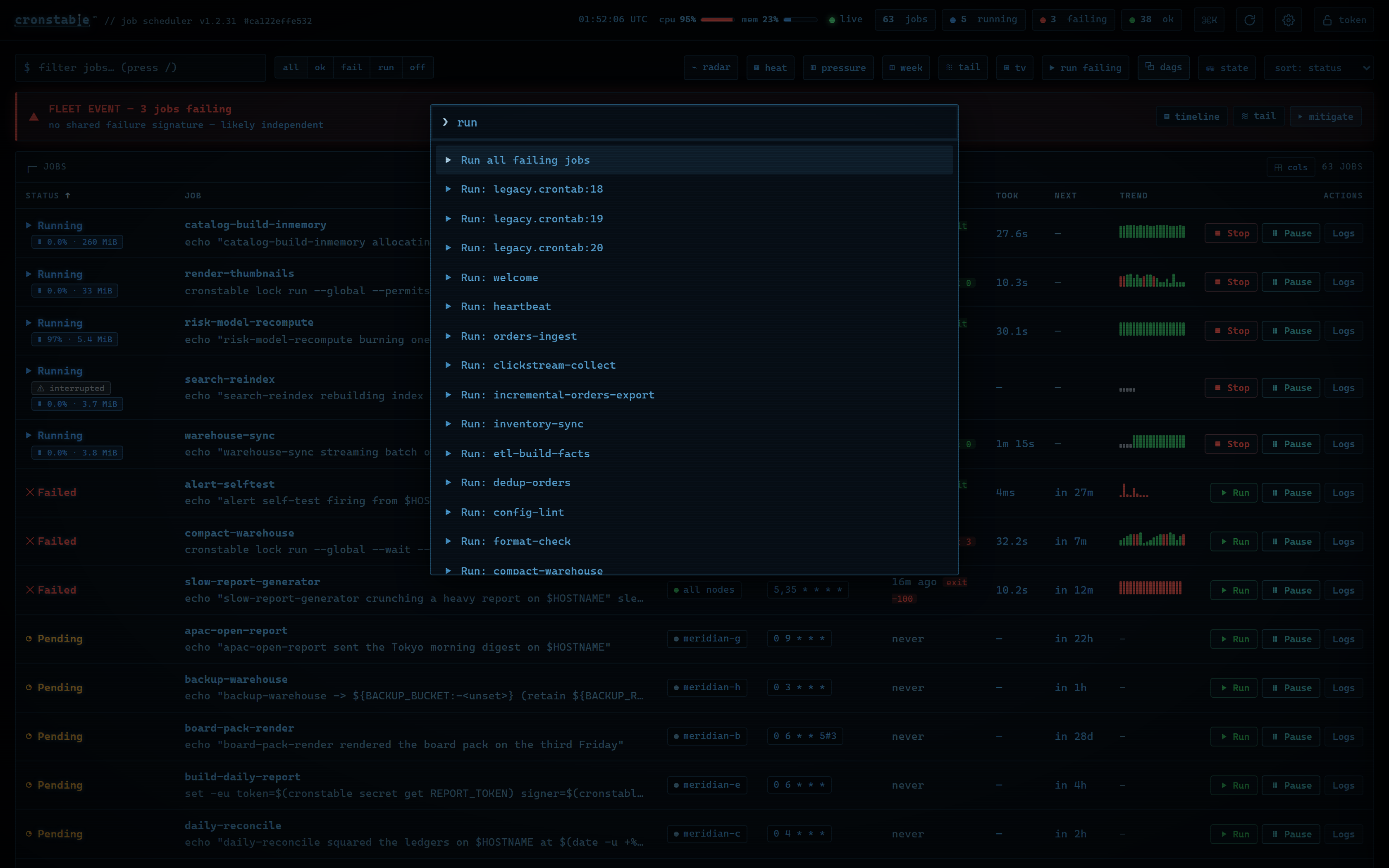Choose 'Run: welcome' command

(x=694, y=277)
